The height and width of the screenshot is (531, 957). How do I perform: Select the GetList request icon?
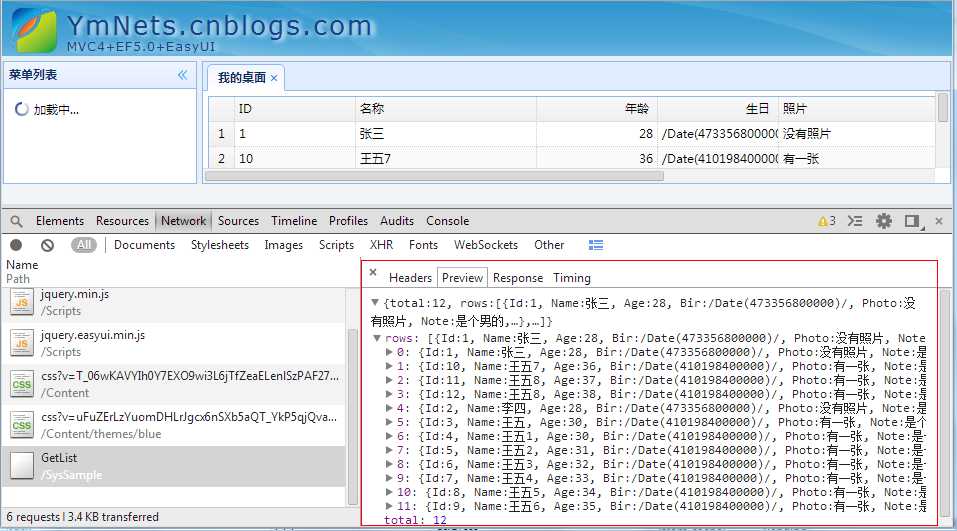22,466
